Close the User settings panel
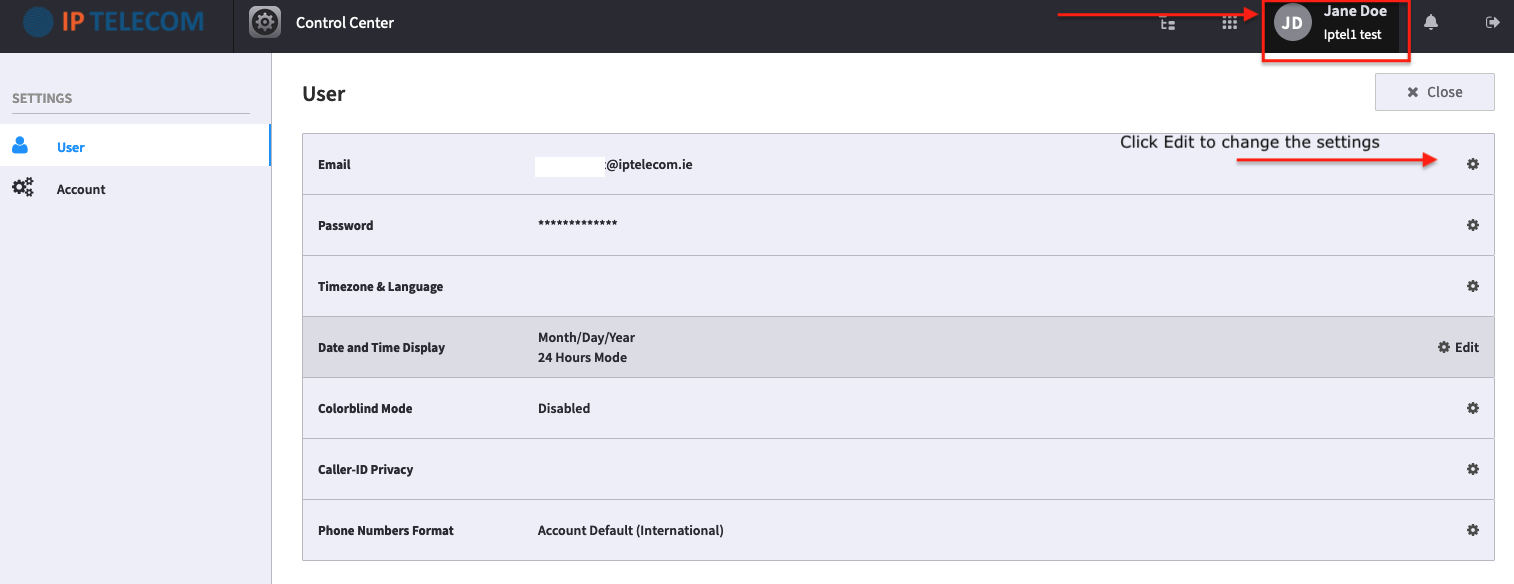 [1434, 92]
